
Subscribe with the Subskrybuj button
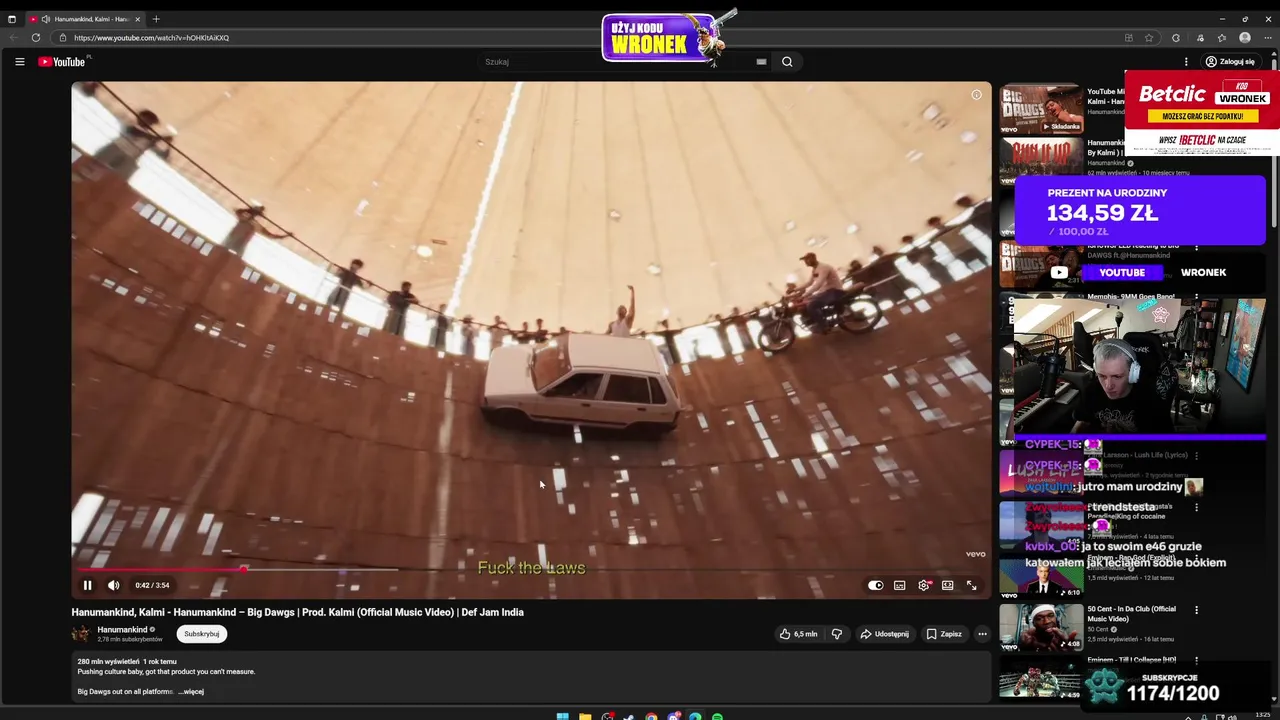201,633
